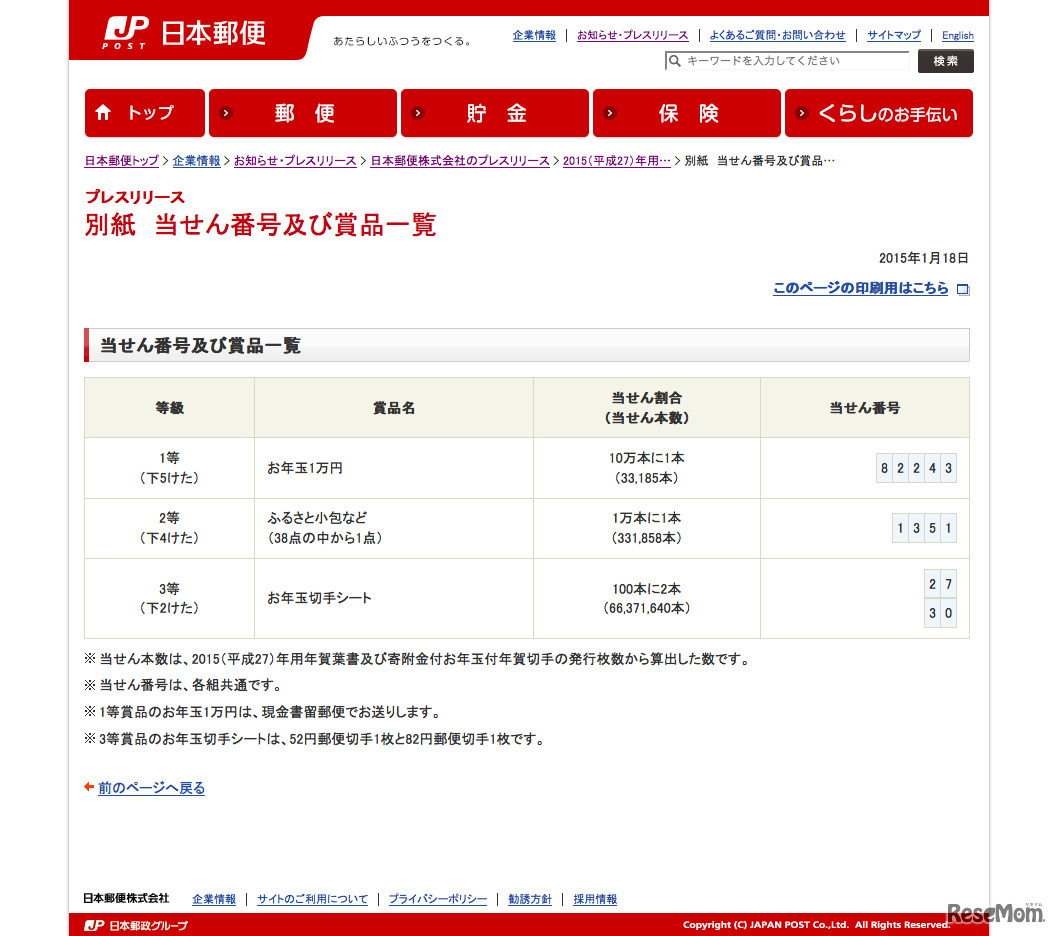Open the くらしのお手伝い navigation tab
Viewport: 1058px width, 936px height.
click(x=879, y=113)
